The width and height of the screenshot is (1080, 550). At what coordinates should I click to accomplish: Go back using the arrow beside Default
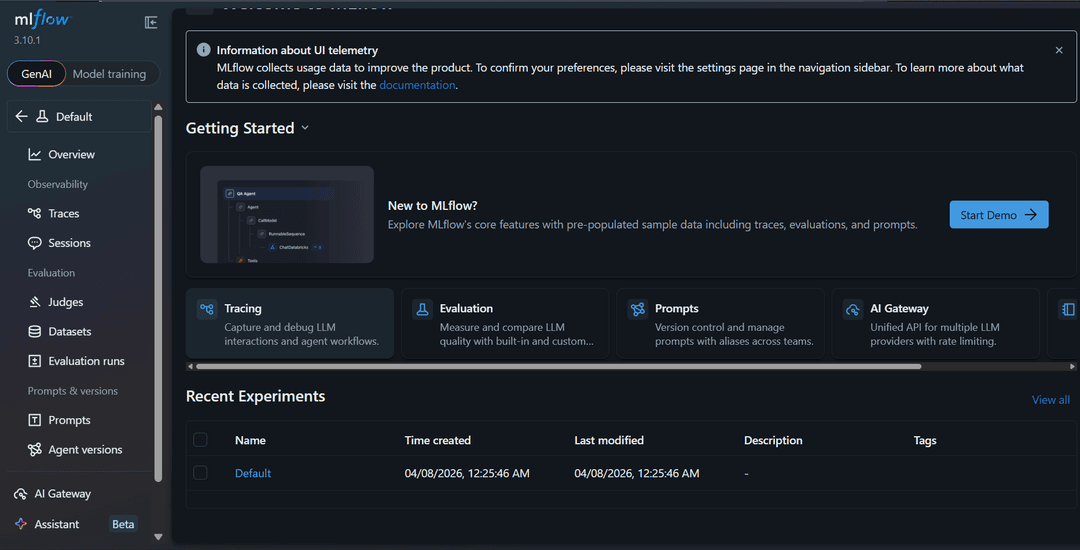pos(21,116)
